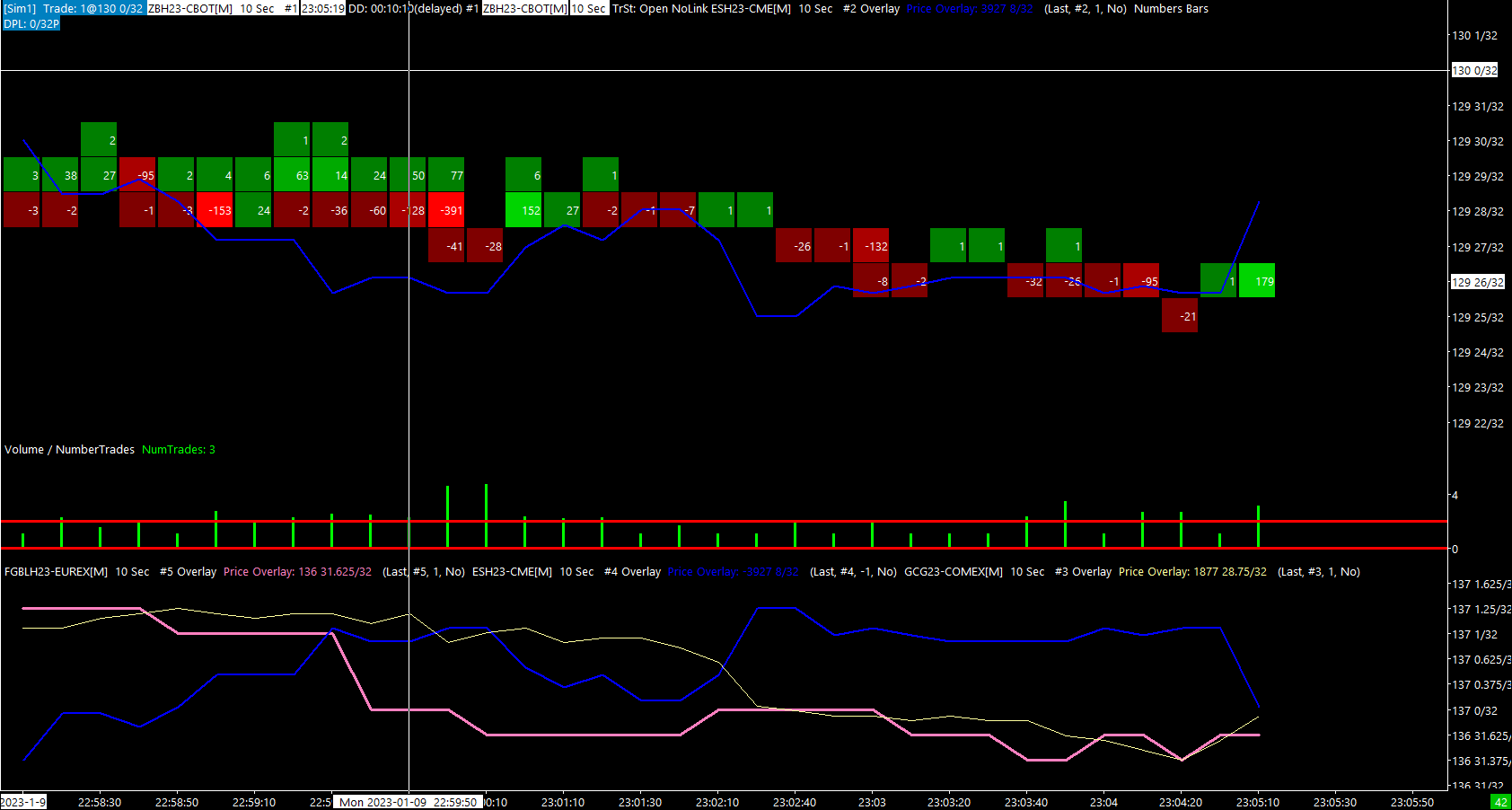Click the #4 Overlay label

pos(632,572)
